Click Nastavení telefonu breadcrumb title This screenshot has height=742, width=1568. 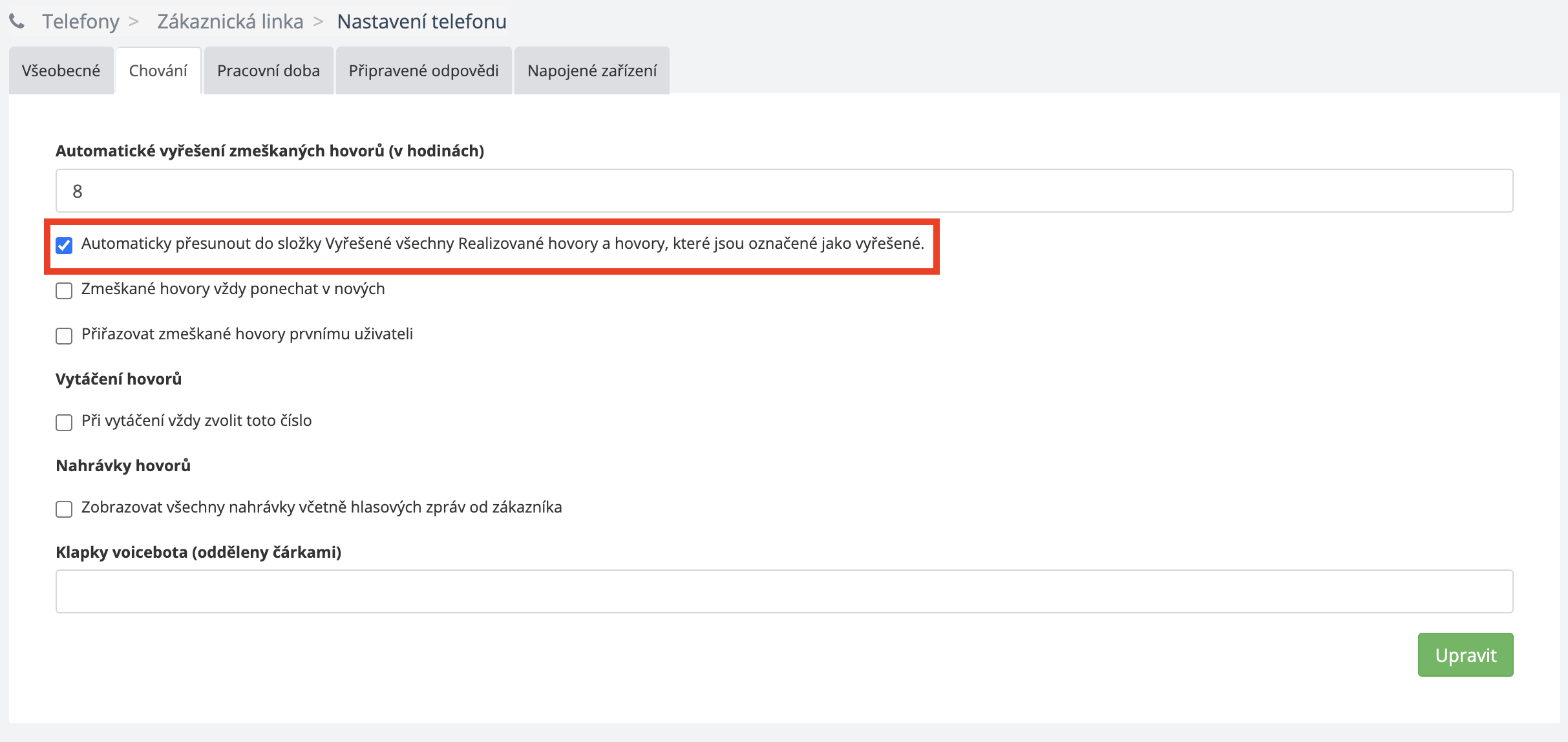[x=421, y=22]
